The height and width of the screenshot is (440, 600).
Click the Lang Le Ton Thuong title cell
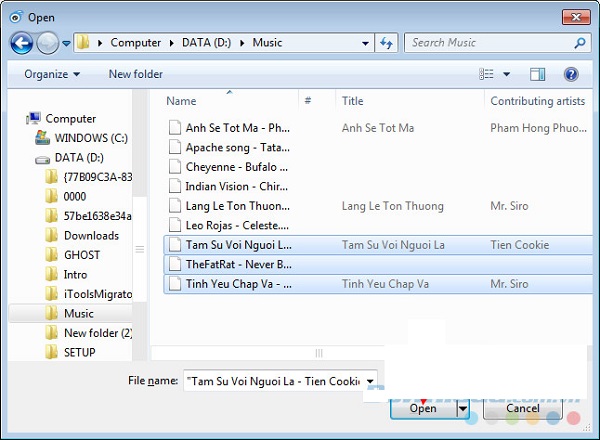click(393, 206)
